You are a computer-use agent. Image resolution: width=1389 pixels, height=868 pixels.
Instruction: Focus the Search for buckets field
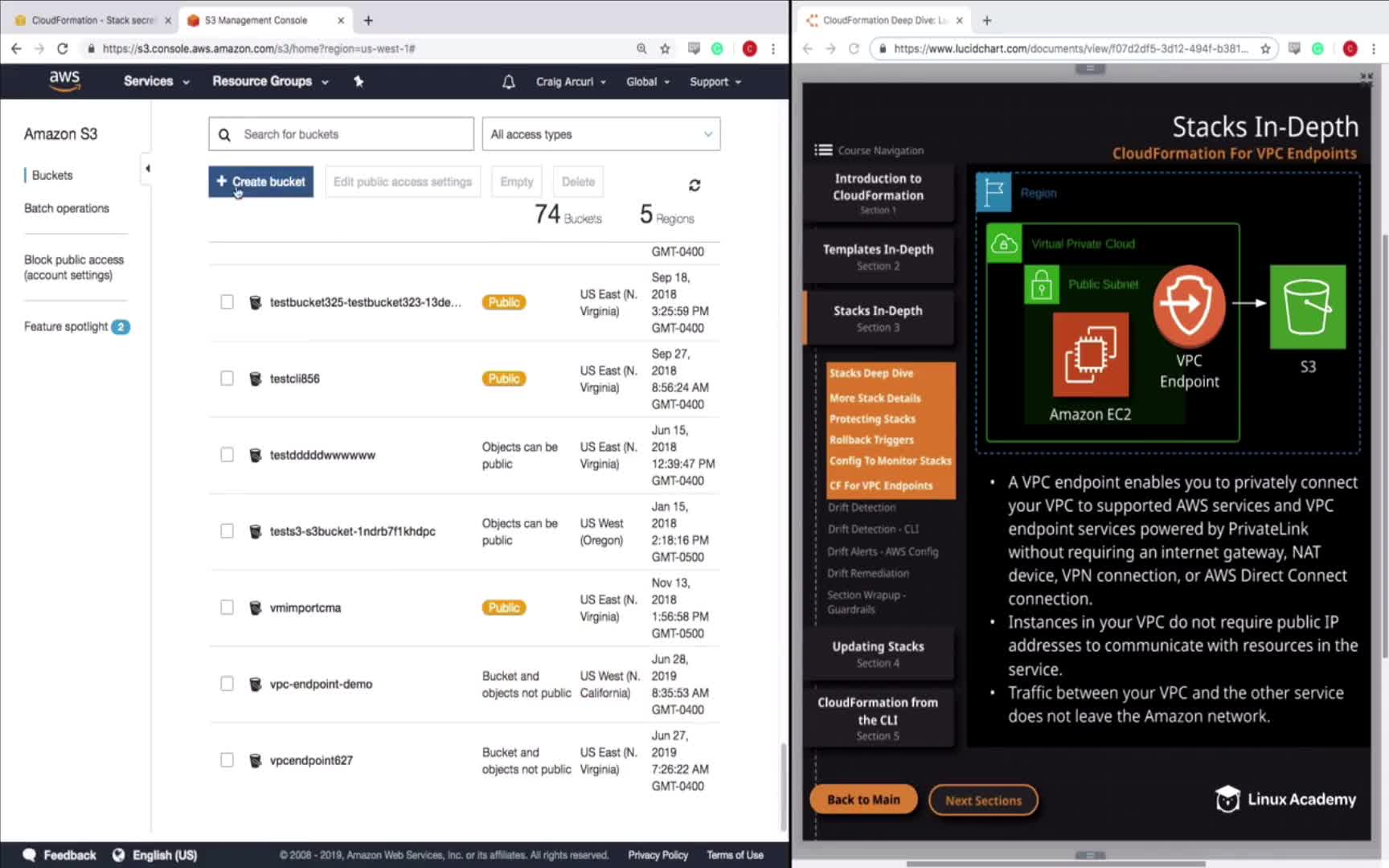point(341,134)
